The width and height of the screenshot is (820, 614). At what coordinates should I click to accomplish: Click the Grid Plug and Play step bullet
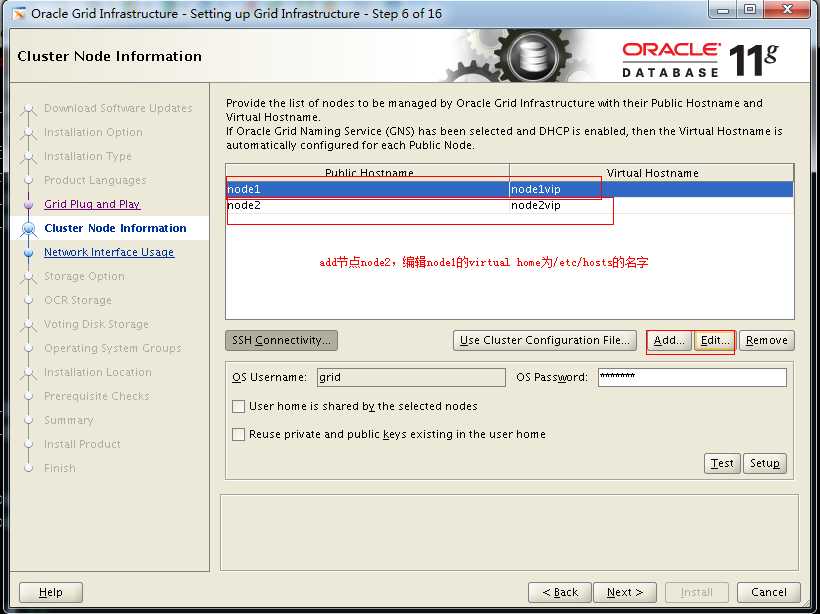[29, 204]
